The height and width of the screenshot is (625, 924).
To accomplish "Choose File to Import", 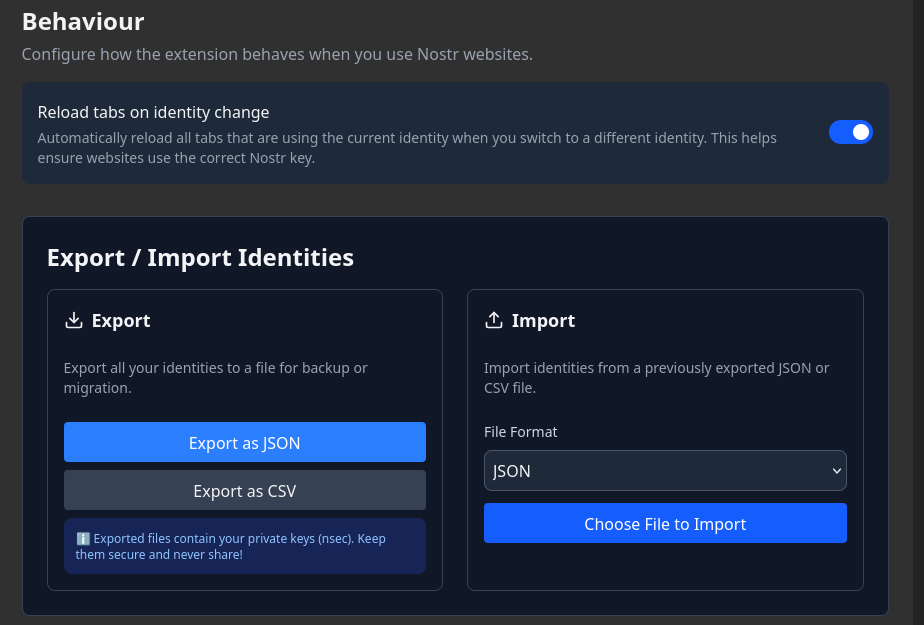I will [665, 523].
